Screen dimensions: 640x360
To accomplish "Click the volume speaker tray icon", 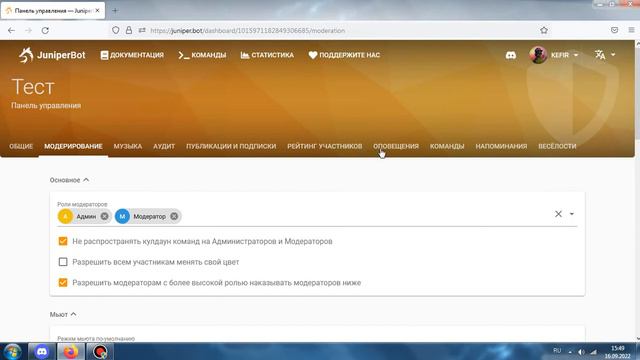I will pyautogui.click(x=581, y=351).
